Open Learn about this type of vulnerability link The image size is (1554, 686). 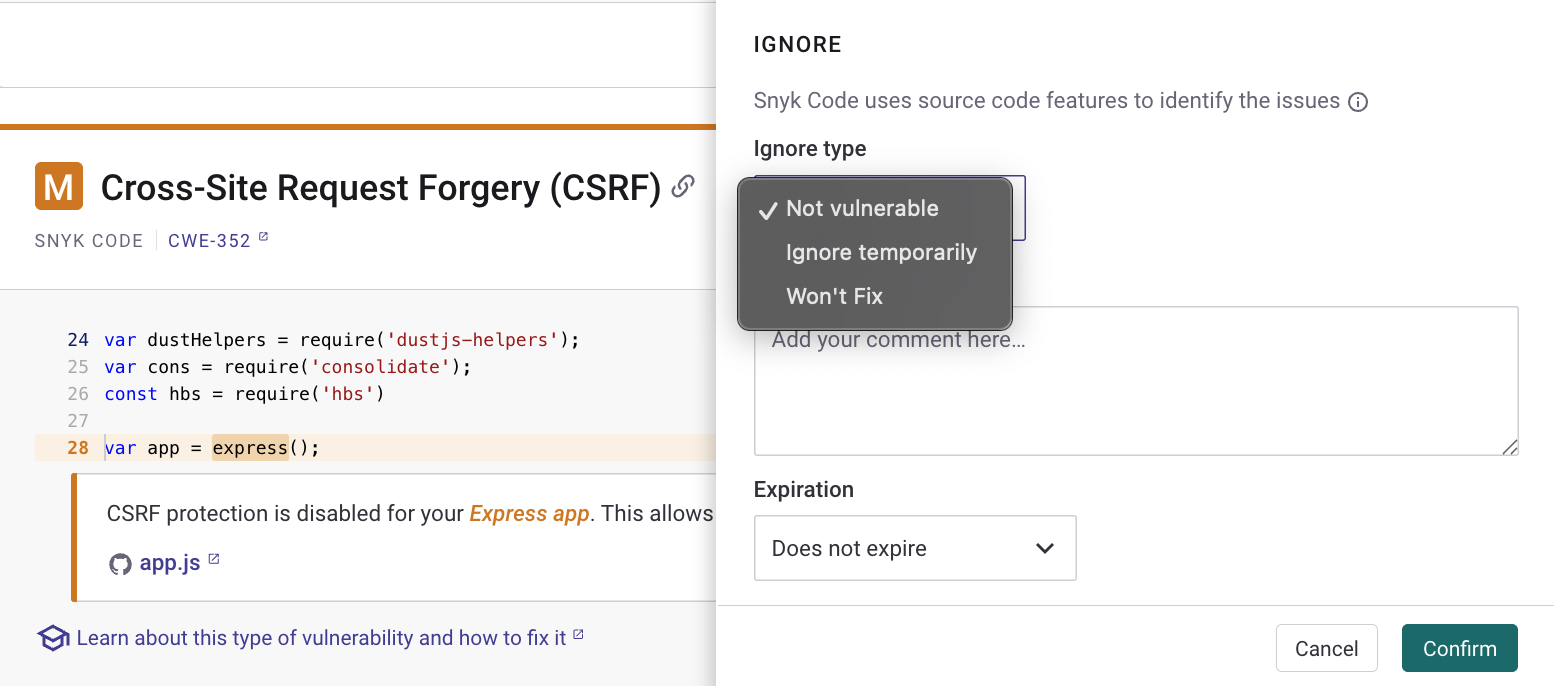(x=321, y=638)
